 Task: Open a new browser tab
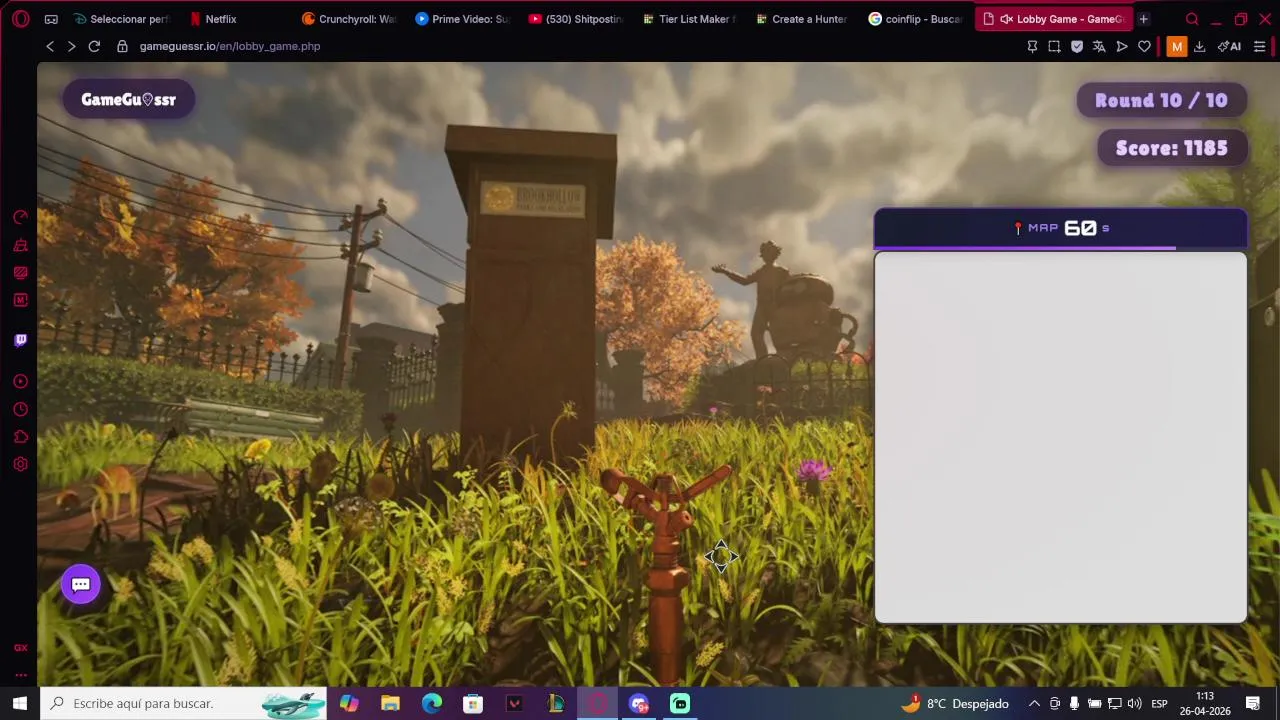pos(1144,19)
